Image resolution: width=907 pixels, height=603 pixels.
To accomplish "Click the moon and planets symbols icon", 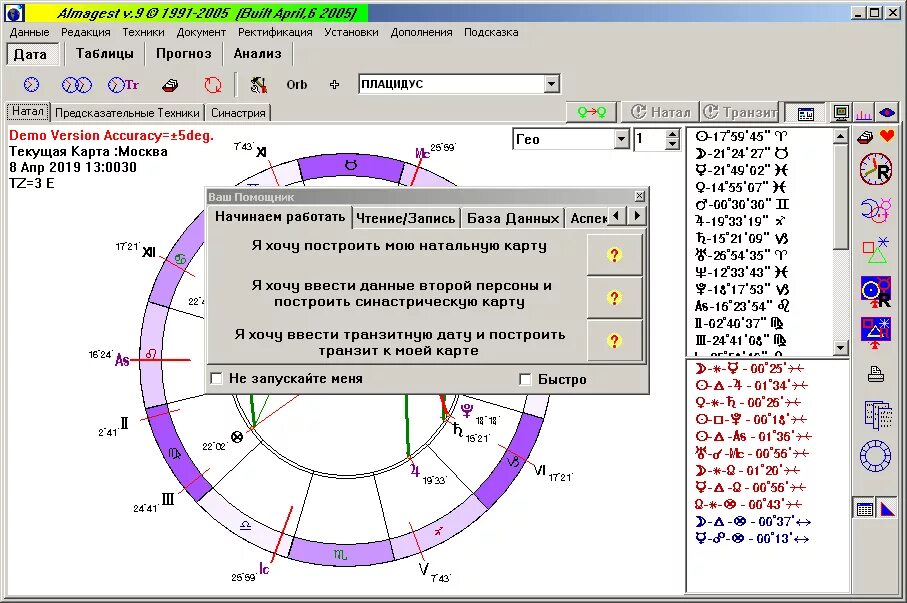I will tap(876, 209).
